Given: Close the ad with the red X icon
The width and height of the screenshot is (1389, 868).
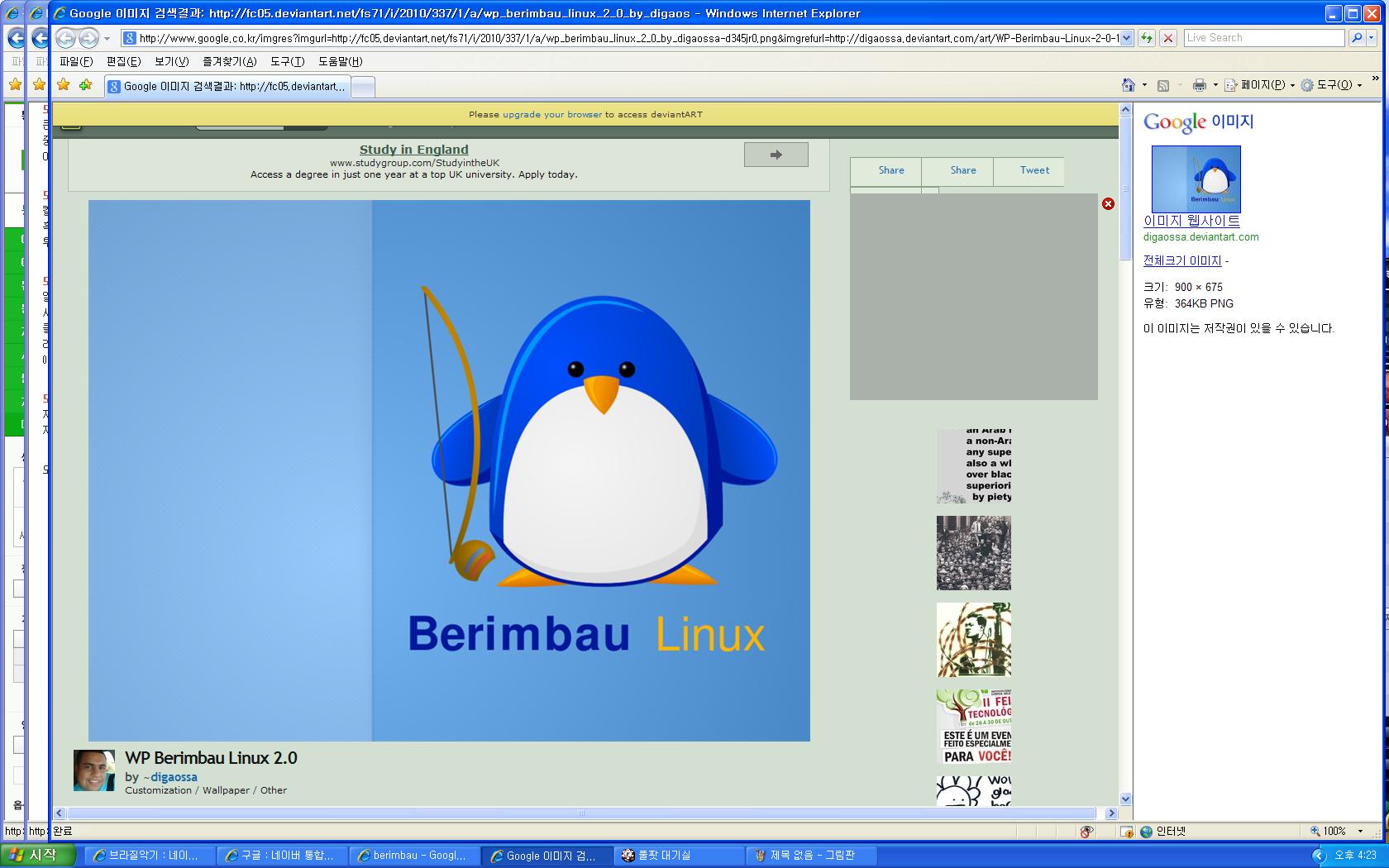Looking at the screenshot, I should pyautogui.click(x=1108, y=203).
